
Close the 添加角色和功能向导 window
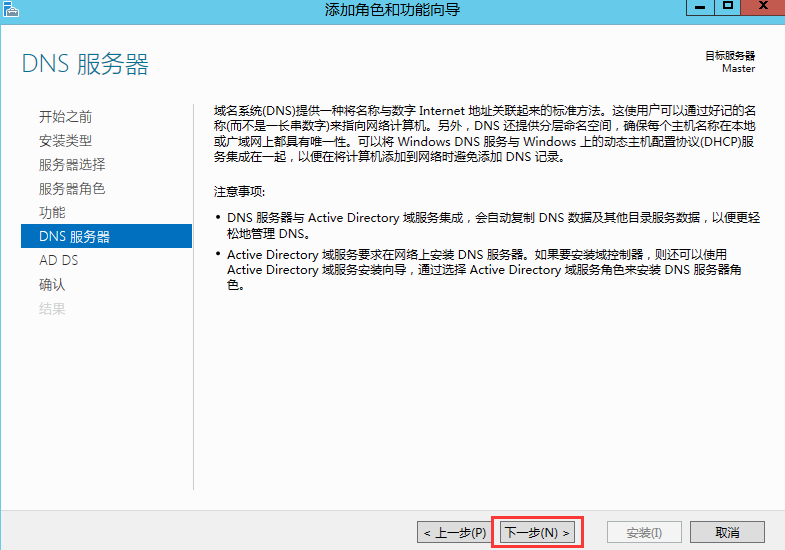[763, 7]
